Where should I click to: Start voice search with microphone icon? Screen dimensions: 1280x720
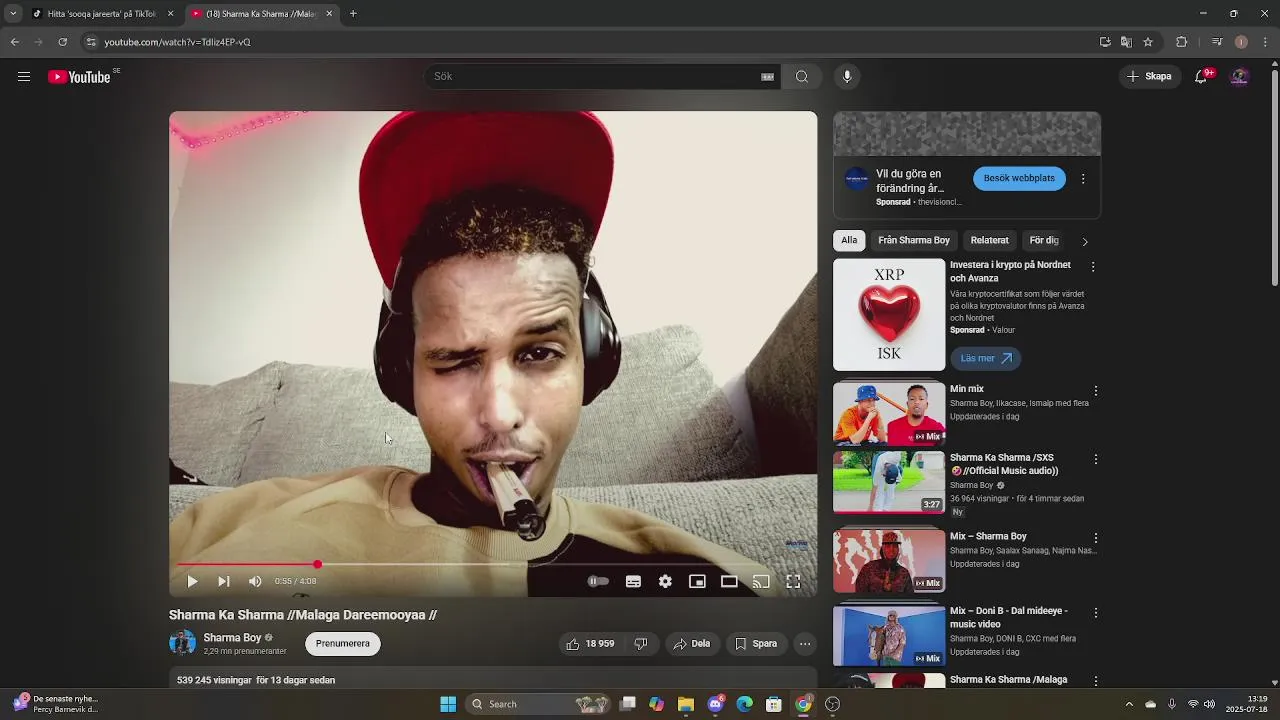pos(847,77)
